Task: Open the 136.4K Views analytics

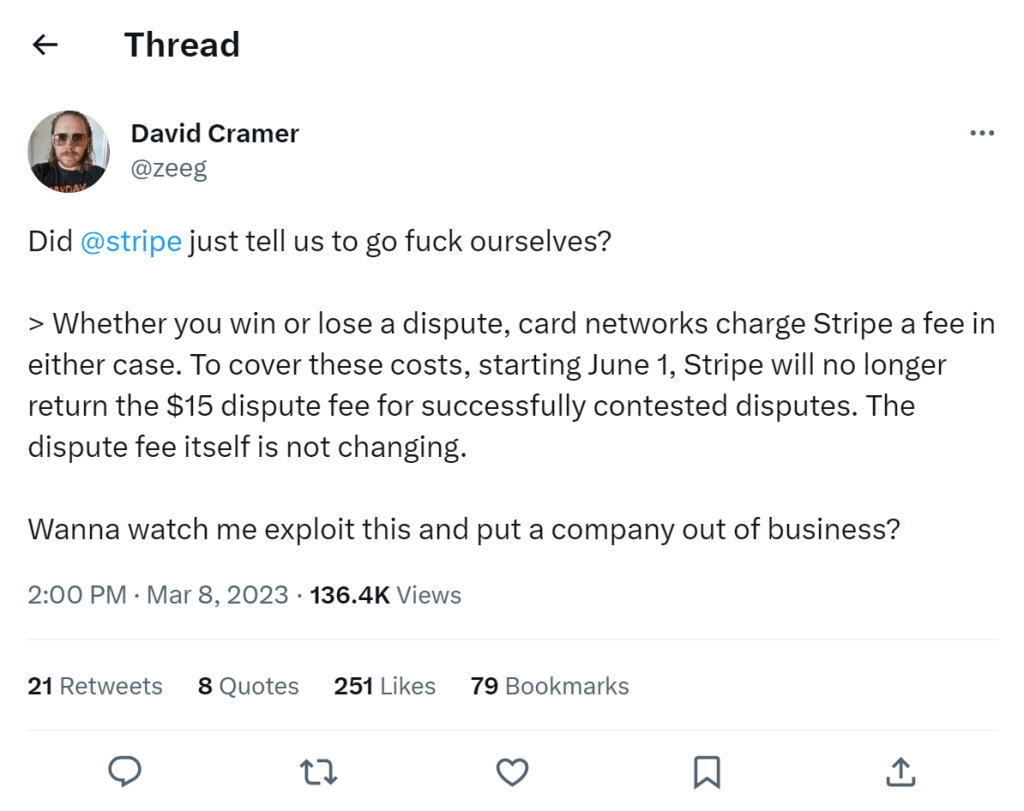Action: [x=385, y=596]
